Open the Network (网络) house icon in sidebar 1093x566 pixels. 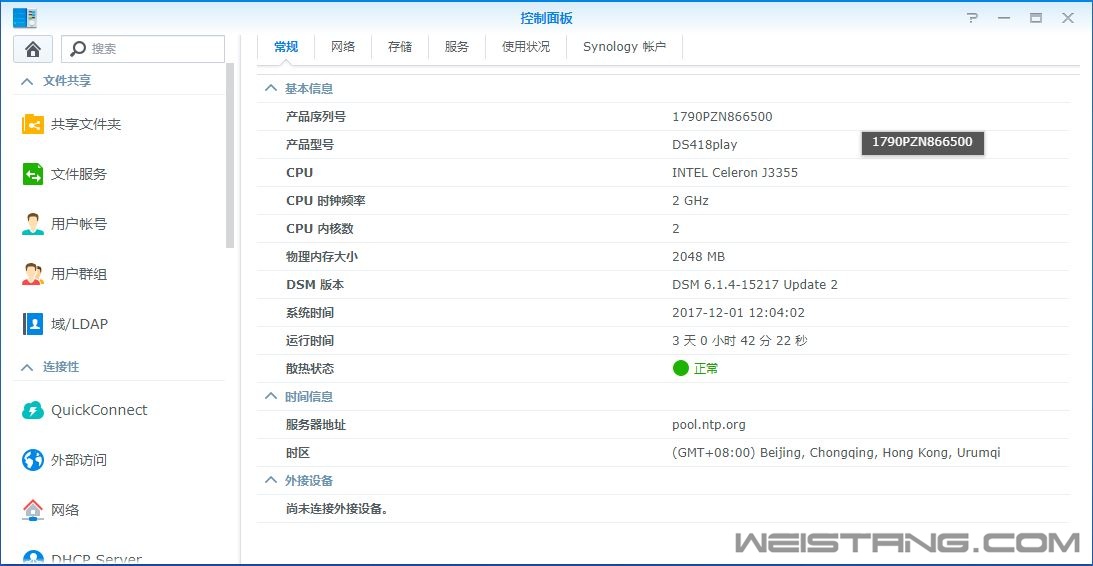tap(33, 510)
